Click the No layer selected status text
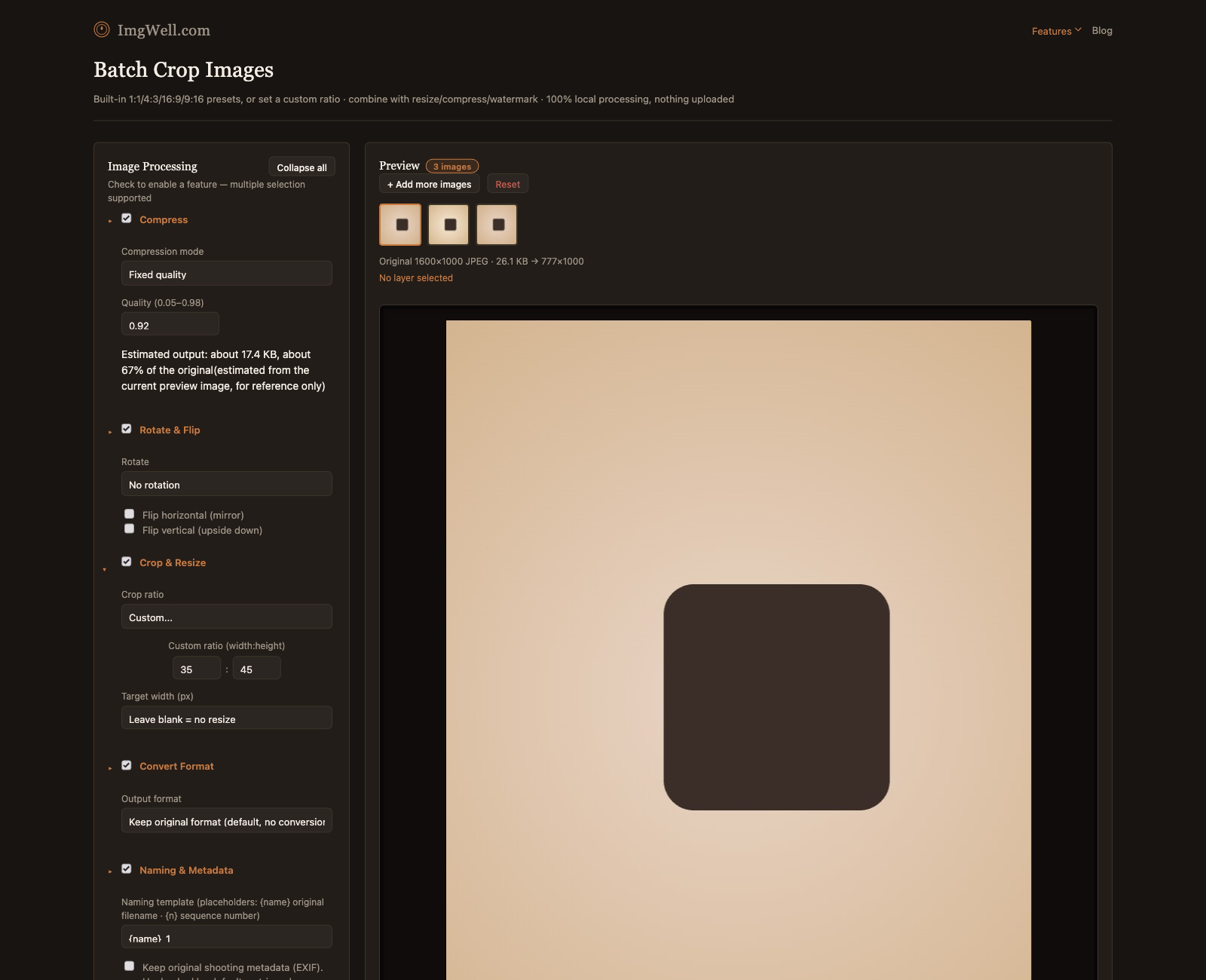The height and width of the screenshot is (980, 1206). (x=416, y=278)
